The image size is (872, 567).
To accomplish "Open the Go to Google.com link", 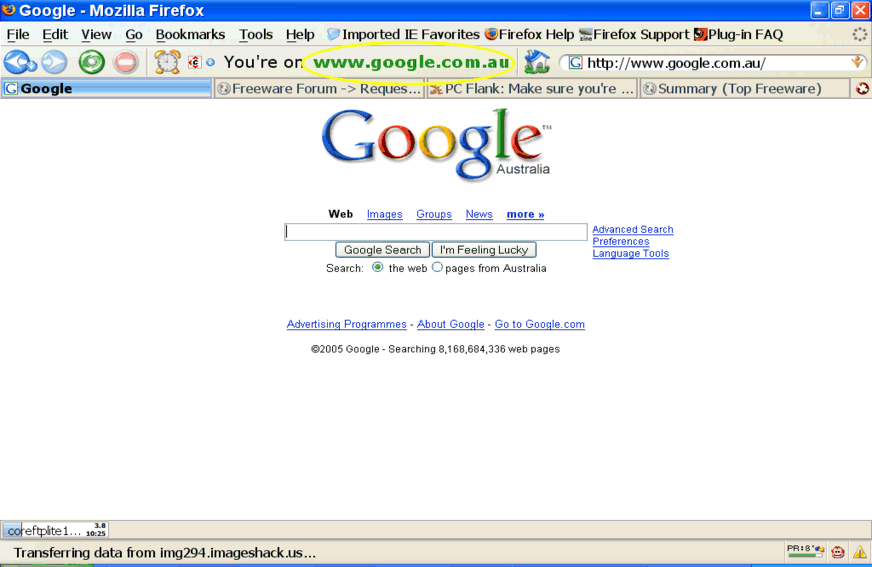I will tap(539, 324).
